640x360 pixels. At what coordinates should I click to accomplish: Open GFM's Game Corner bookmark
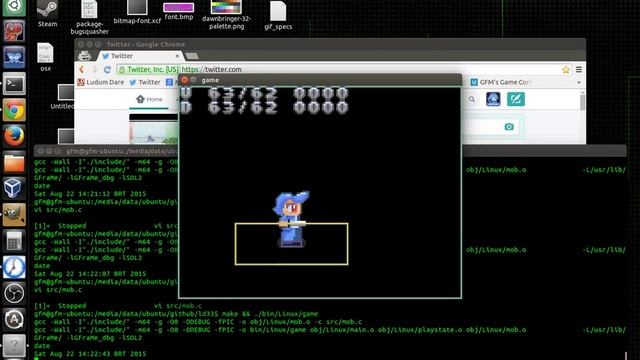(x=501, y=82)
